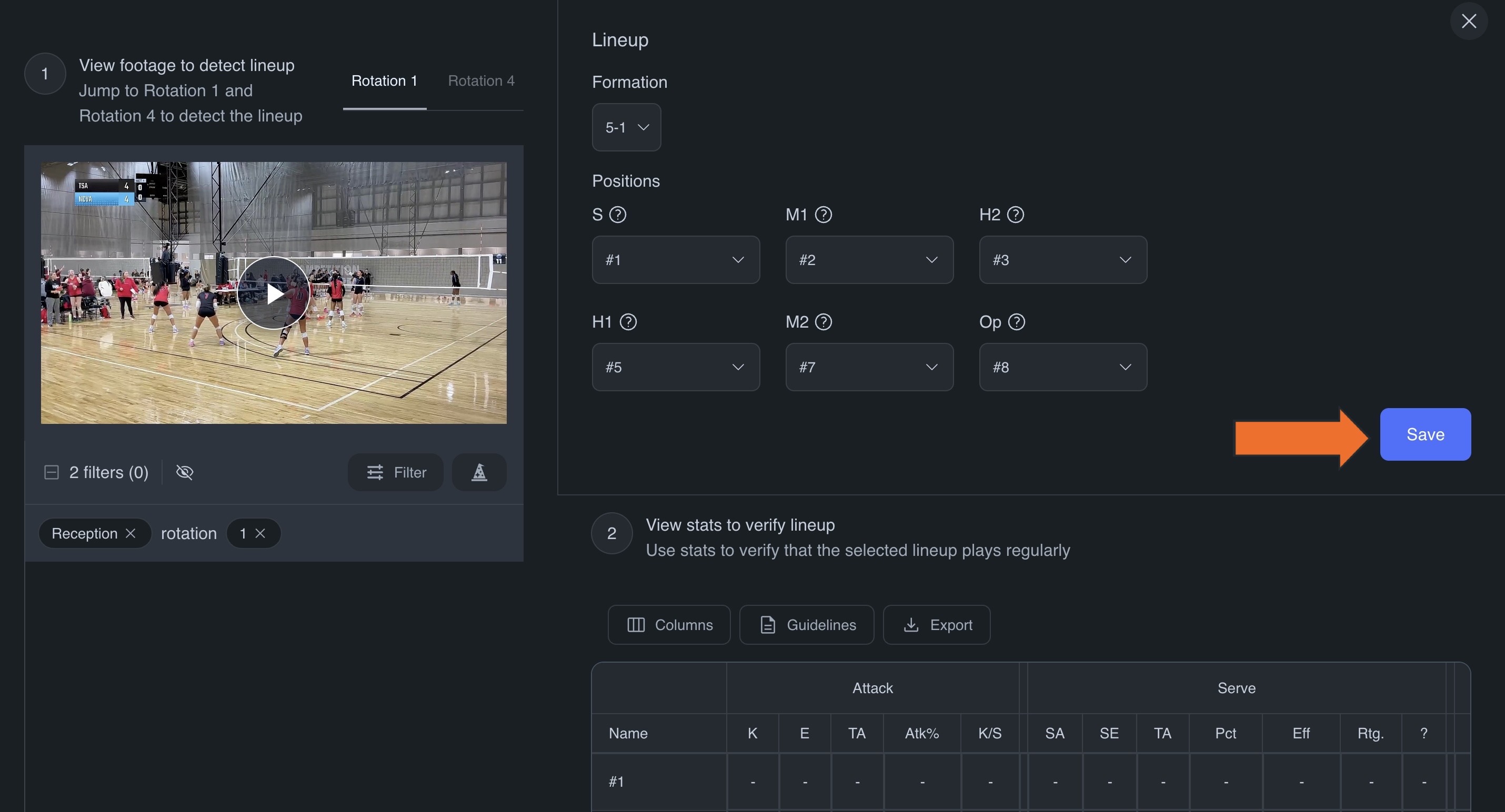Open the Filter panel
Image resolution: width=1505 pixels, height=812 pixels.
[396, 472]
